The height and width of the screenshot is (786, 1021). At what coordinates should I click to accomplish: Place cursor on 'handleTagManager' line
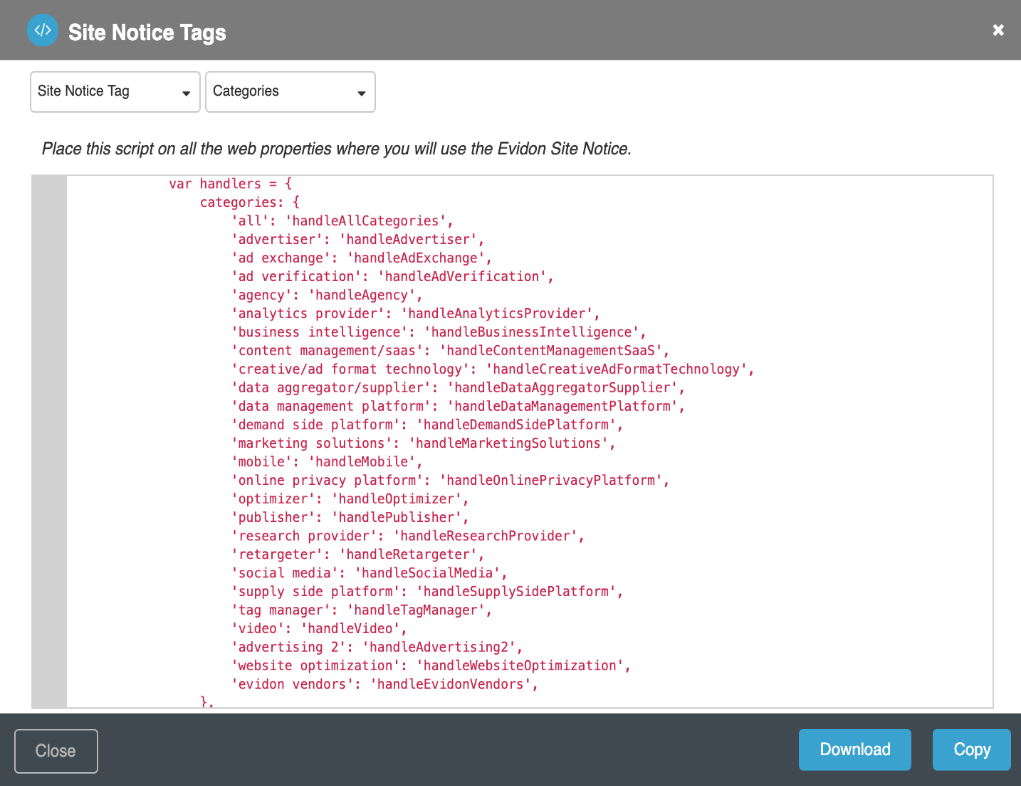pyautogui.click(x=361, y=610)
